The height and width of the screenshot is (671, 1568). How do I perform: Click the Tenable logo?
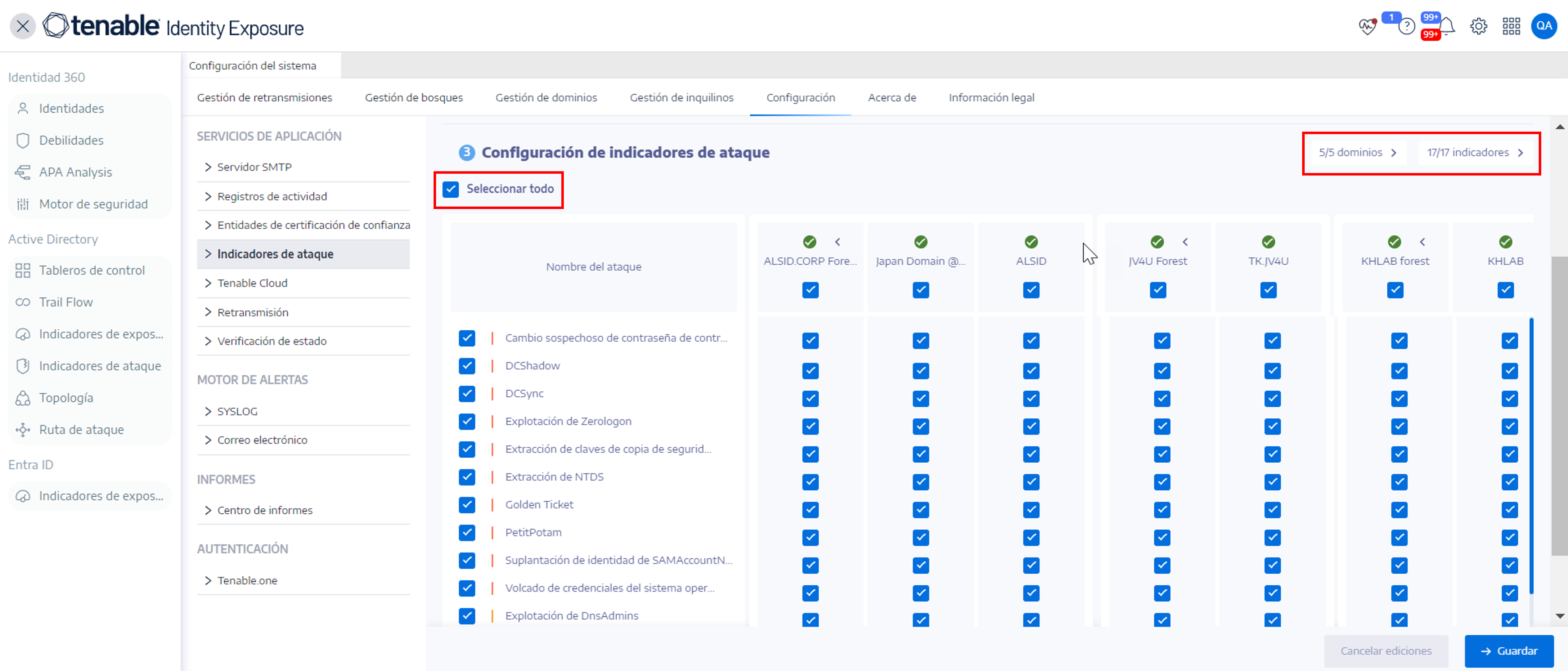tap(102, 26)
